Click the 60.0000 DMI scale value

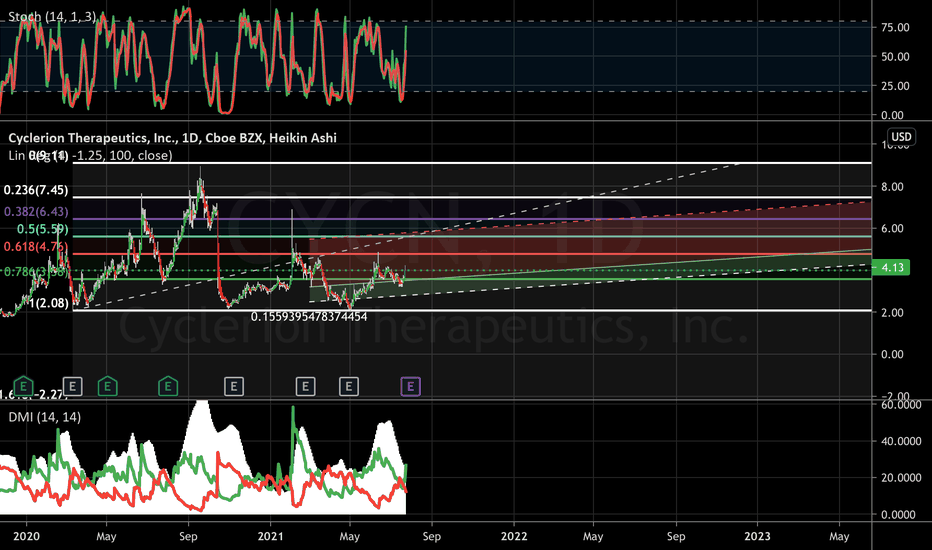point(901,404)
